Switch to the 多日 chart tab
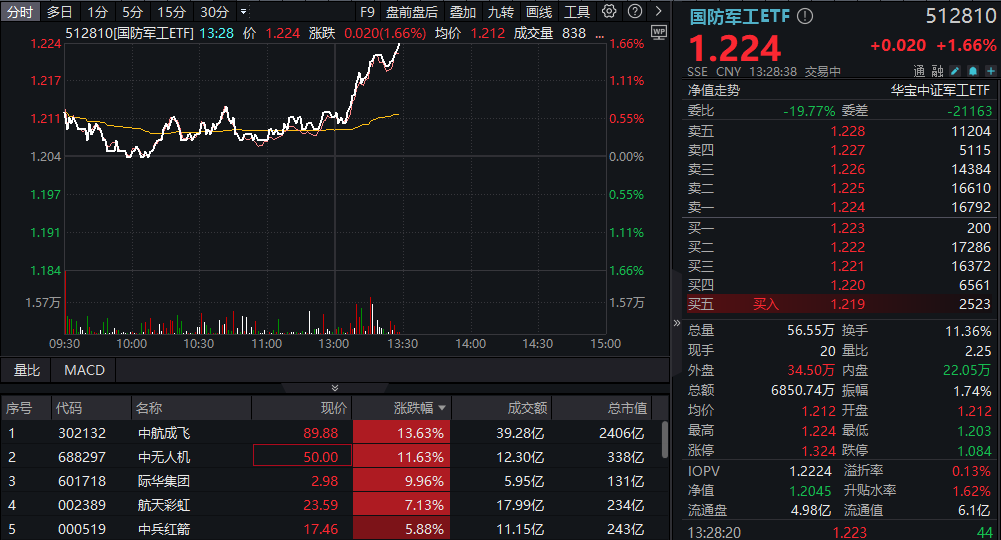 (x=60, y=12)
